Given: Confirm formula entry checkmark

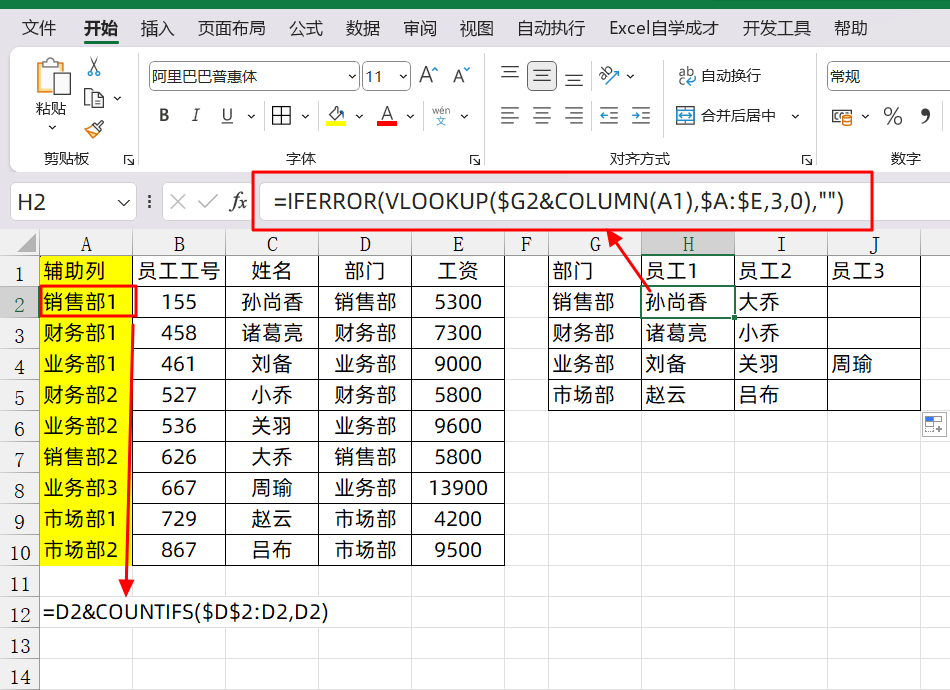Looking at the screenshot, I should click(207, 202).
